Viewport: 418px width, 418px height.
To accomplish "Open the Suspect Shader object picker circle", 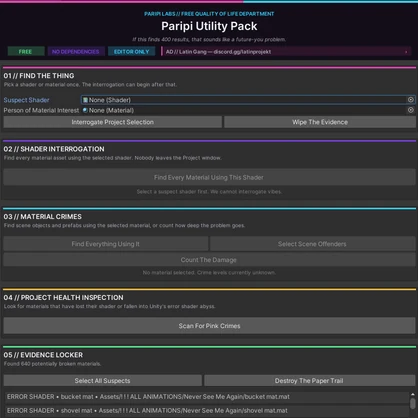I will point(411,100).
